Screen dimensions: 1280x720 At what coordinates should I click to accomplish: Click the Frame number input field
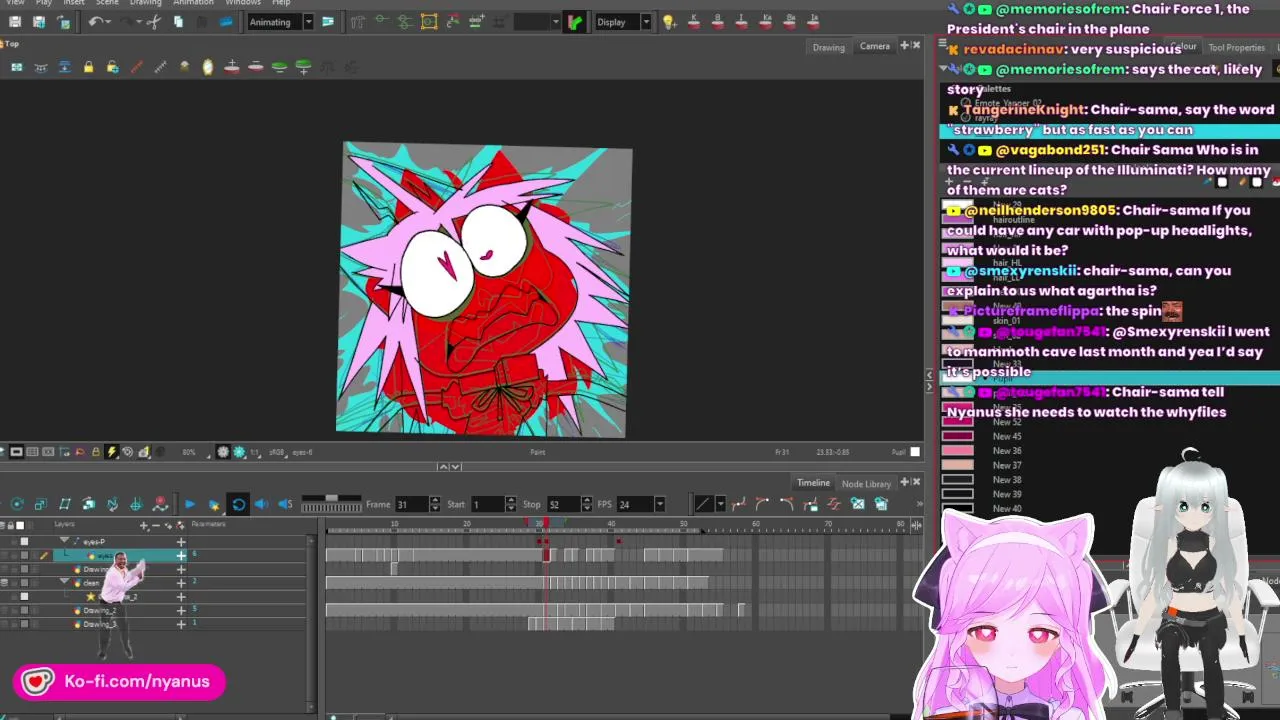(411, 504)
